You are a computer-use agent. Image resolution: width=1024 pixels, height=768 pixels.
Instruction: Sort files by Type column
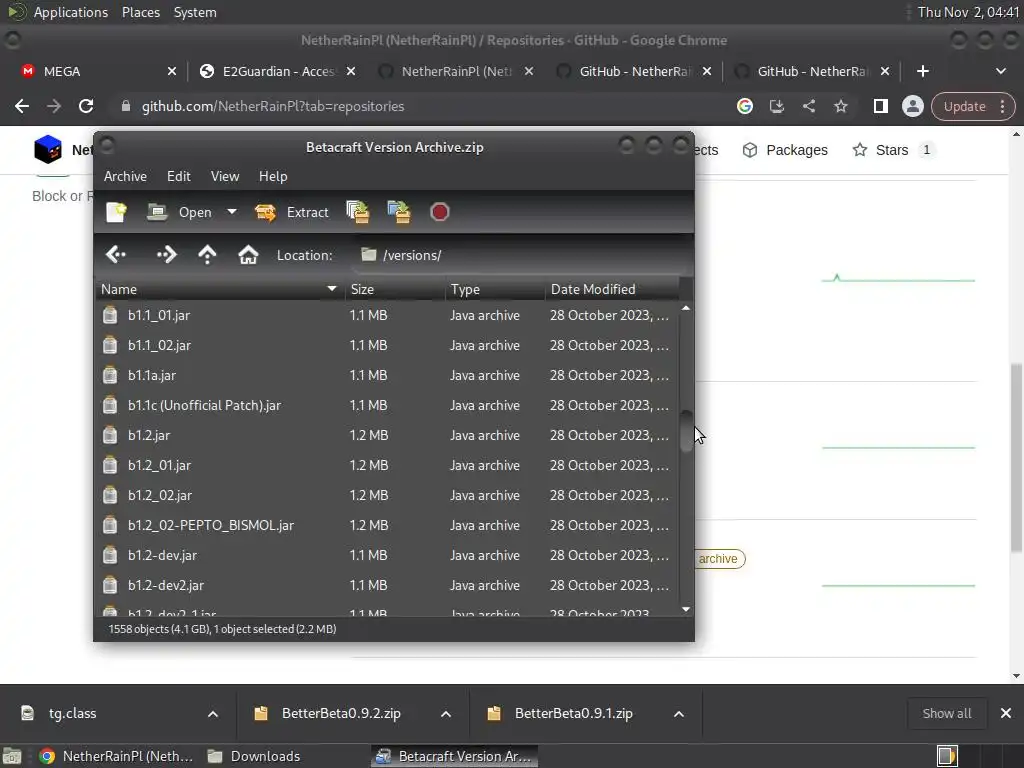tap(495, 289)
